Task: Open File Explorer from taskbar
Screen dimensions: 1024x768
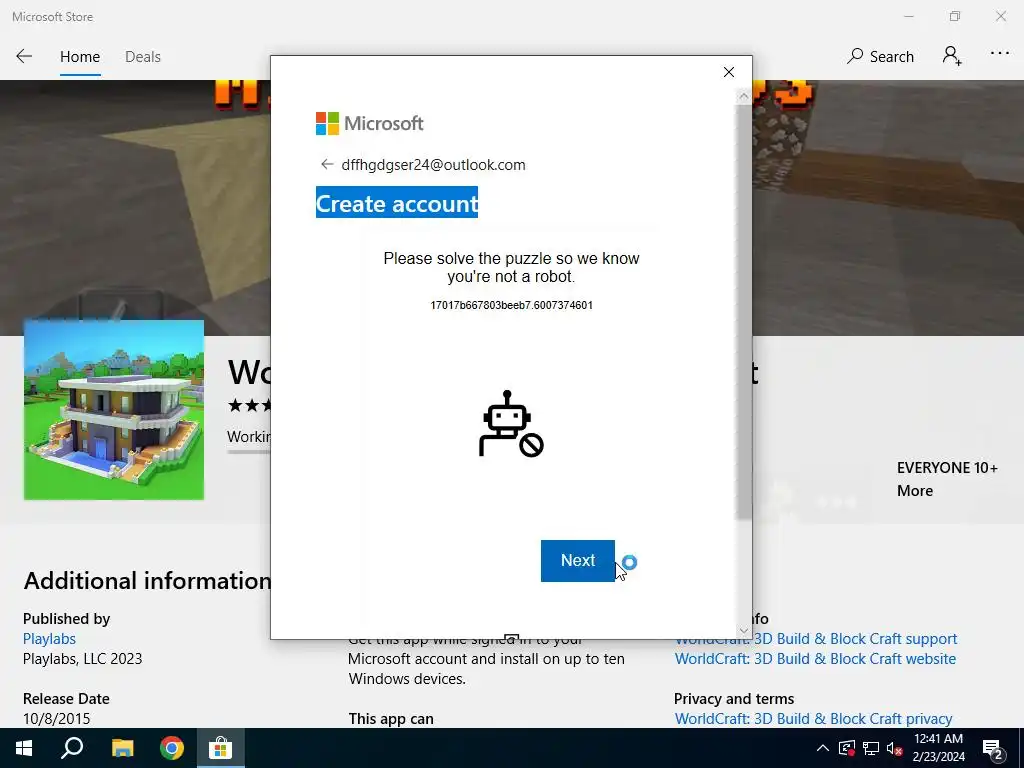Action: click(x=122, y=748)
